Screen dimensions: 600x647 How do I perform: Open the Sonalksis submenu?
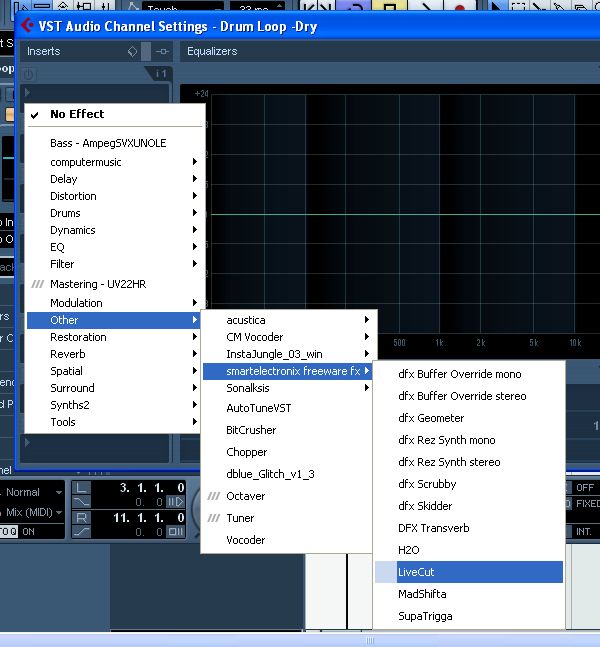pyautogui.click(x=288, y=388)
